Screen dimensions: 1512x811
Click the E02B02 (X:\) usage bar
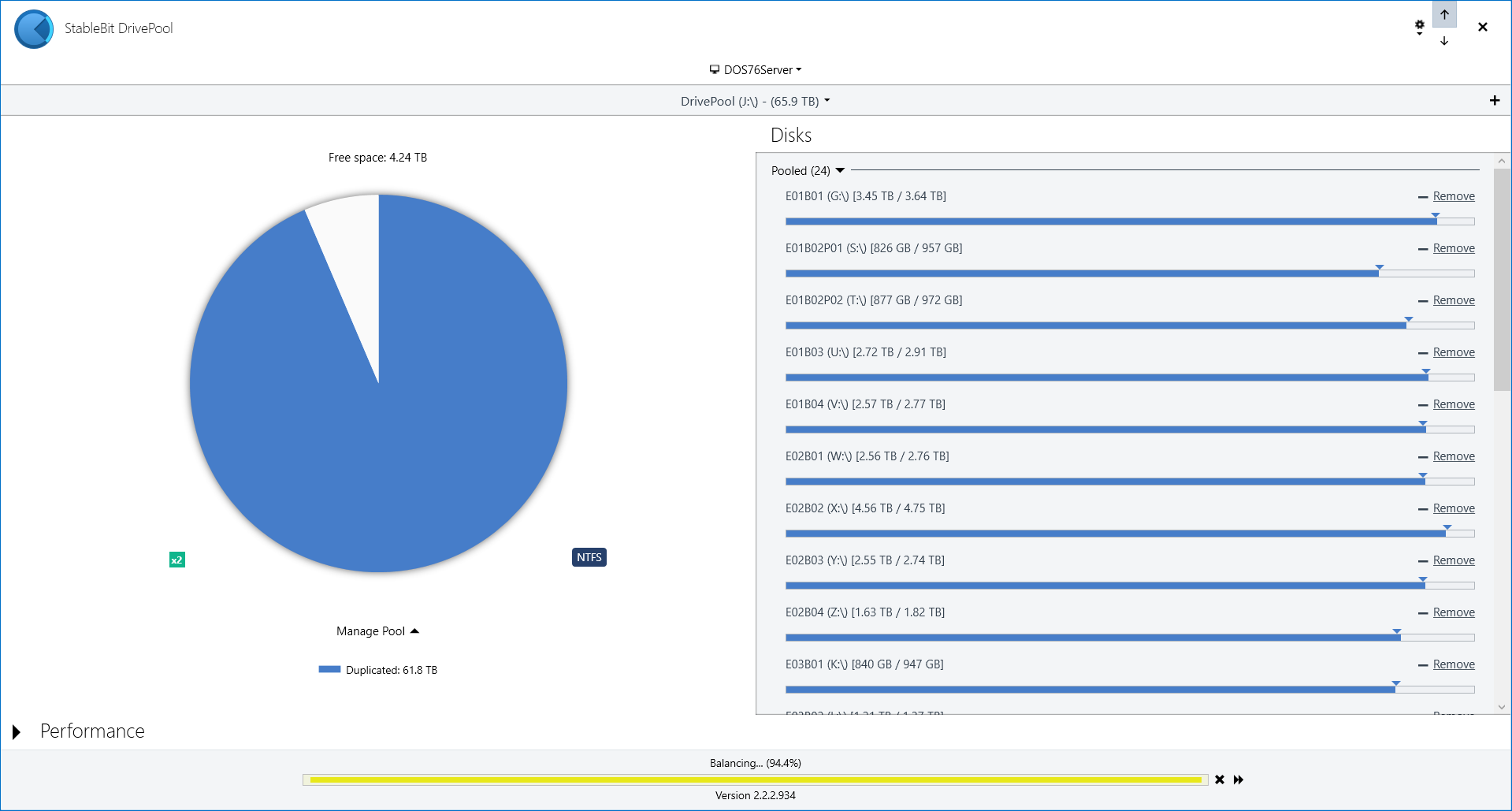(x=1130, y=534)
